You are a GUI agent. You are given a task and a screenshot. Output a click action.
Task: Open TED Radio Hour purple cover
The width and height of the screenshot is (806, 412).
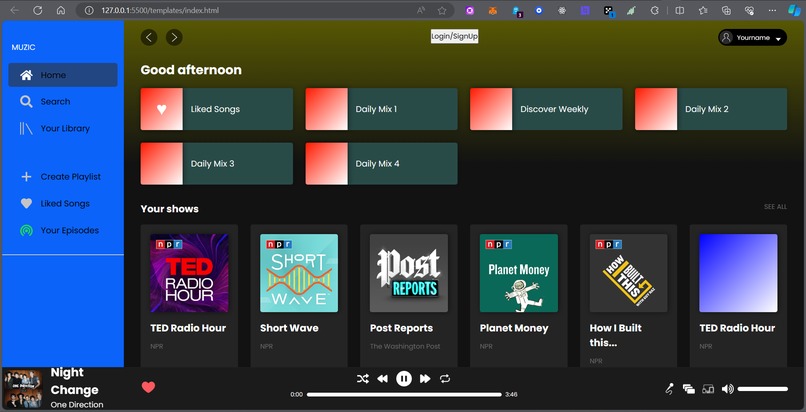189,273
